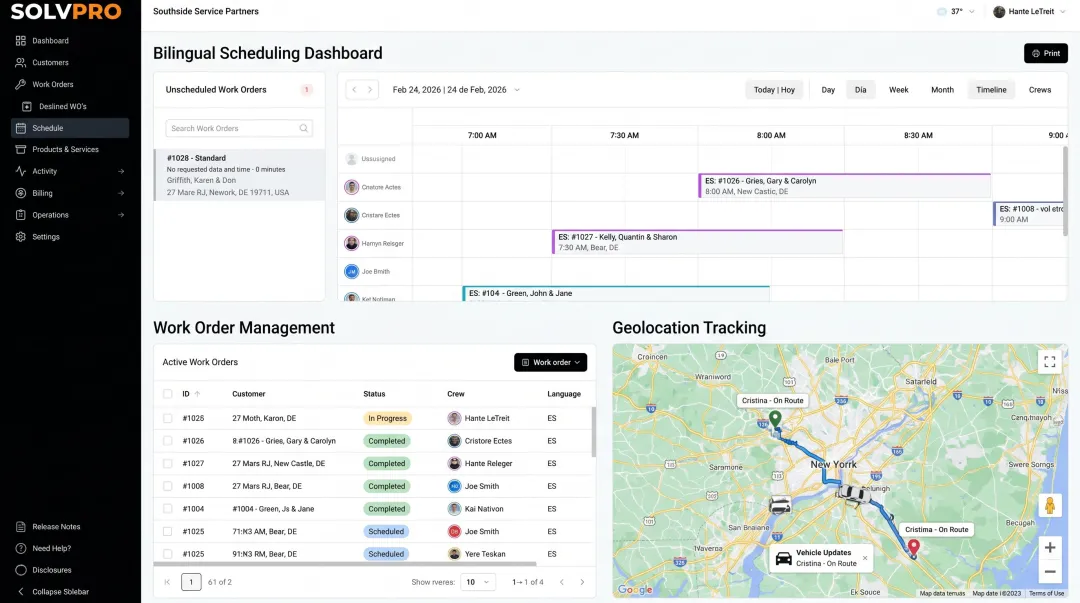Viewport: 1080px width, 603px height.
Task: Check the 27 Moth, Karon, DE row
Action: pos(167,418)
